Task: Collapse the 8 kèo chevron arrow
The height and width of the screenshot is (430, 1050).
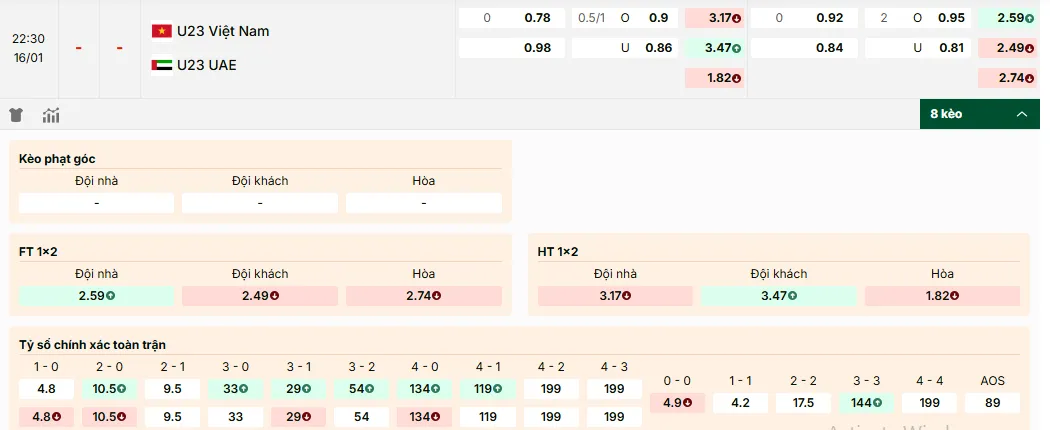Action: (x=1021, y=114)
